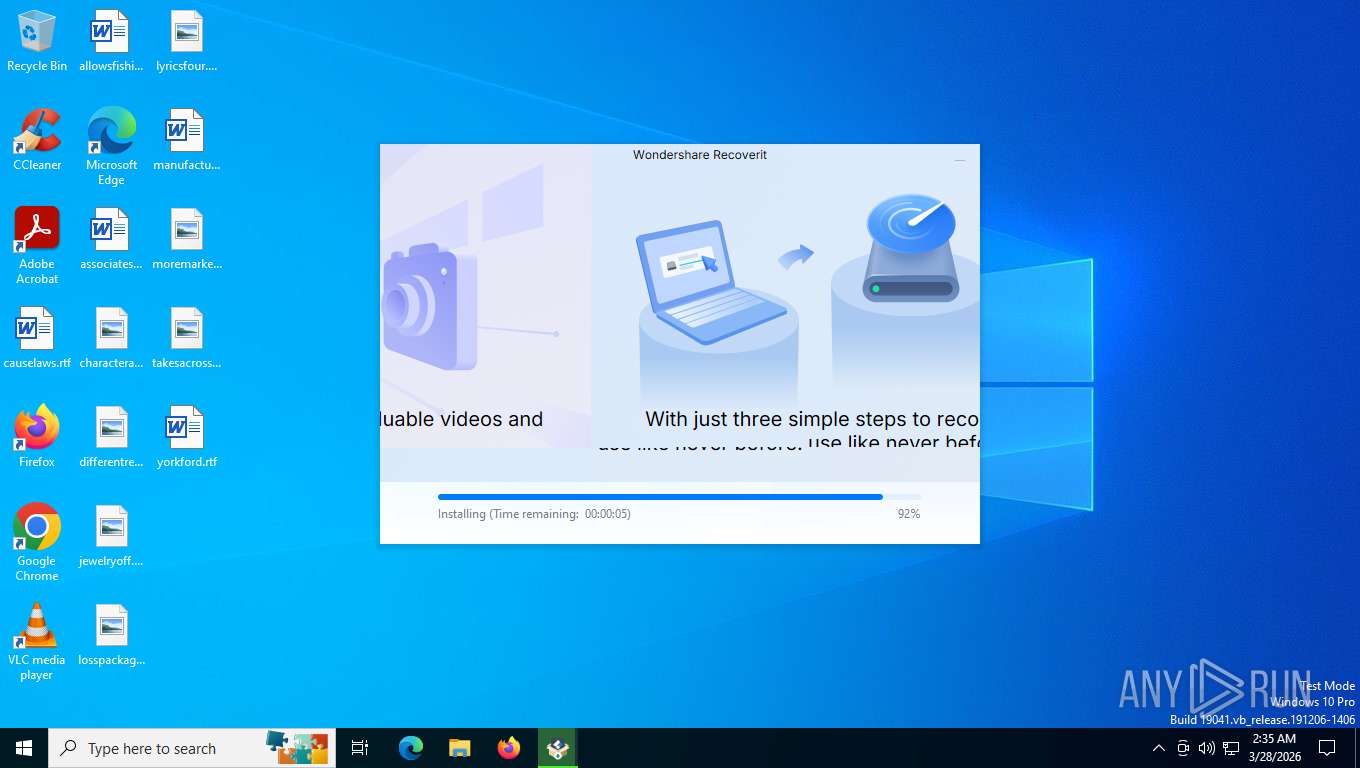
Task: Open the network status tray icon
Action: click(1231, 748)
